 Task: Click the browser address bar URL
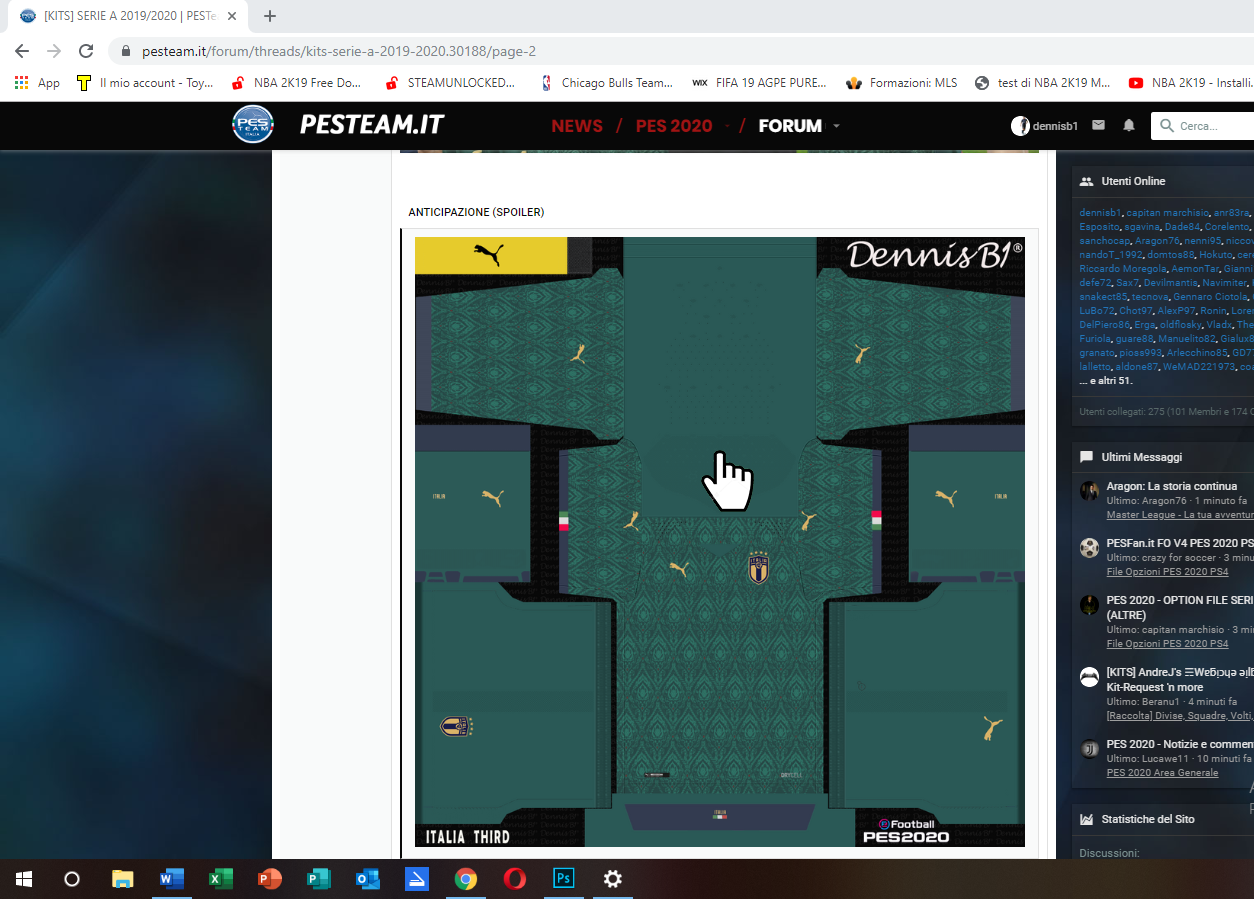pos(339,51)
